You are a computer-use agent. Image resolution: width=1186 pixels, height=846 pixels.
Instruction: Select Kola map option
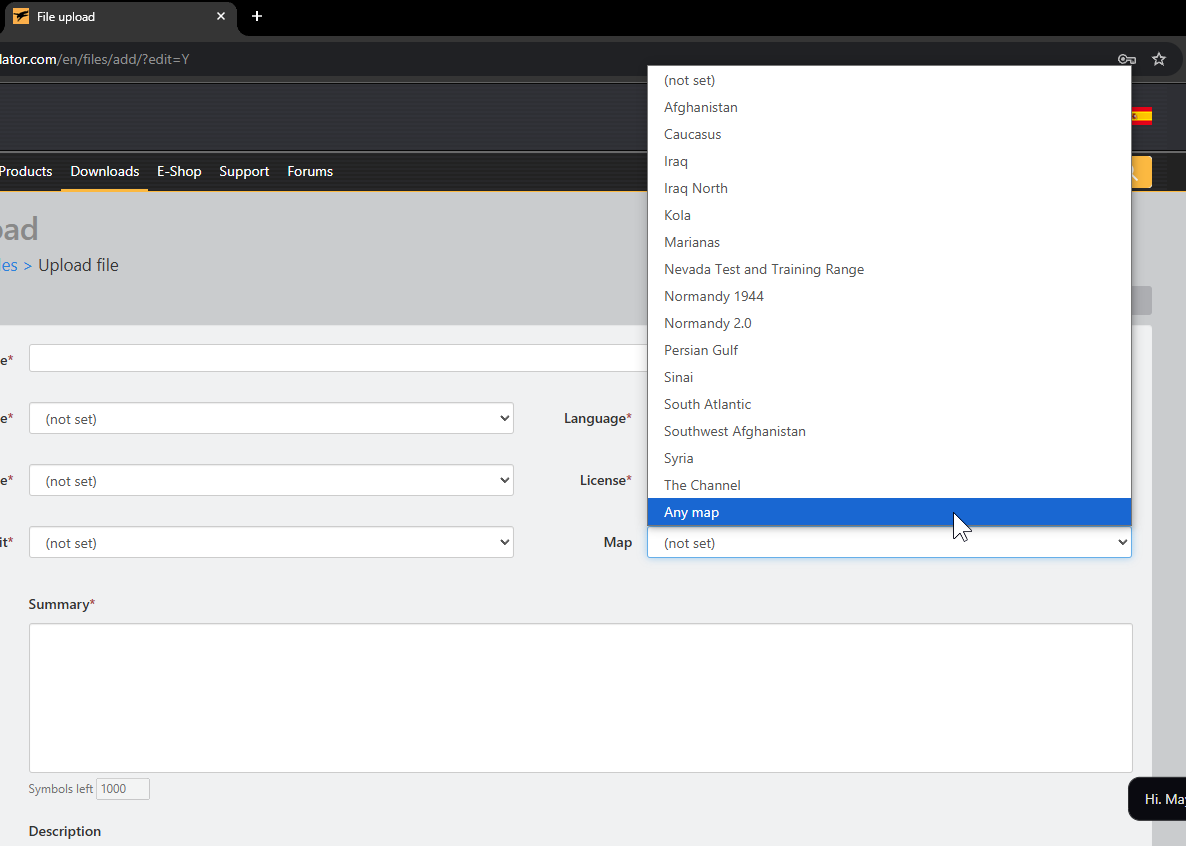coord(889,215)
